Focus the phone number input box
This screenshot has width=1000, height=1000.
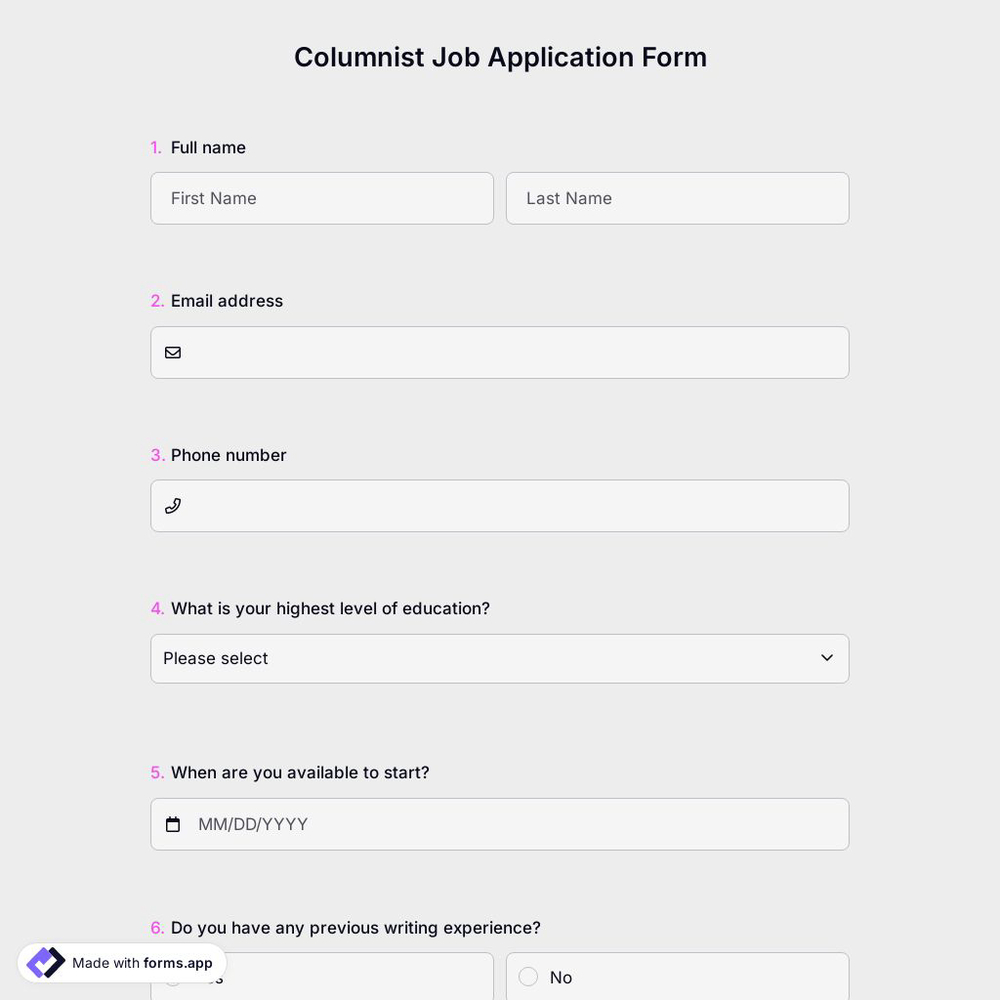(500, 506)
